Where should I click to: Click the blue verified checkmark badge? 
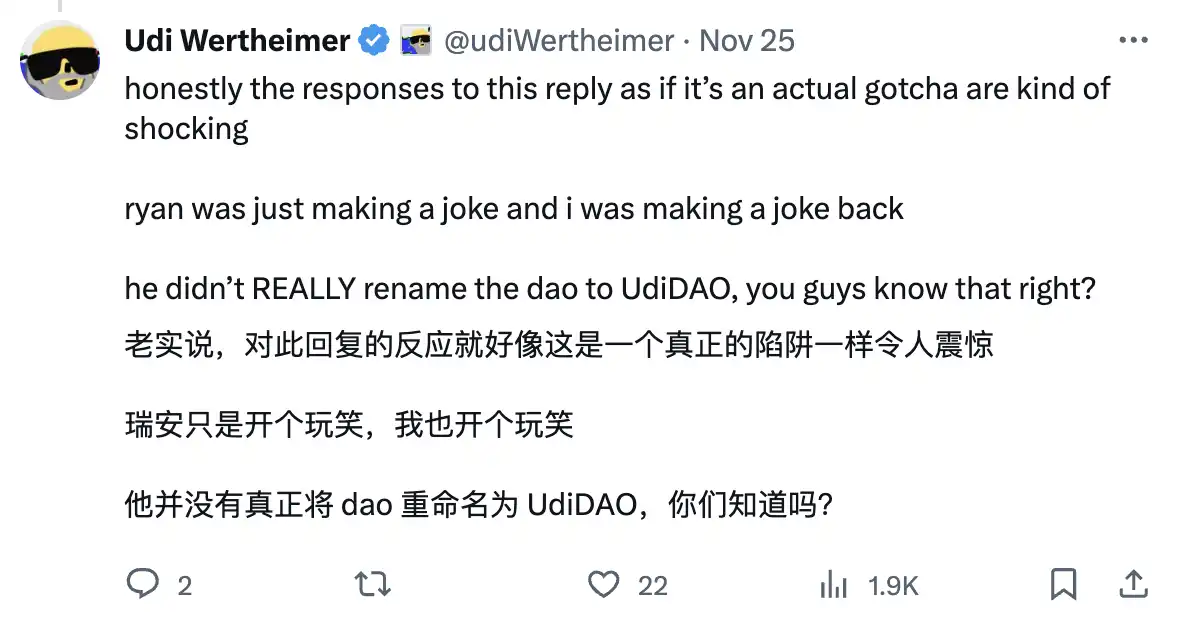coord(374,41)
